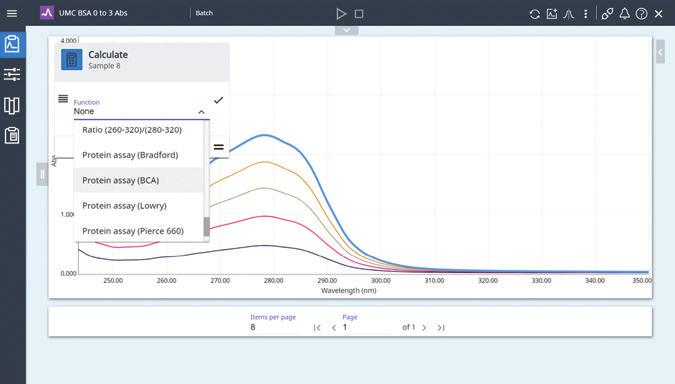Confirm the function with the checkmark
The width and height of the screenshot is (675, 384).
[218, 100]
